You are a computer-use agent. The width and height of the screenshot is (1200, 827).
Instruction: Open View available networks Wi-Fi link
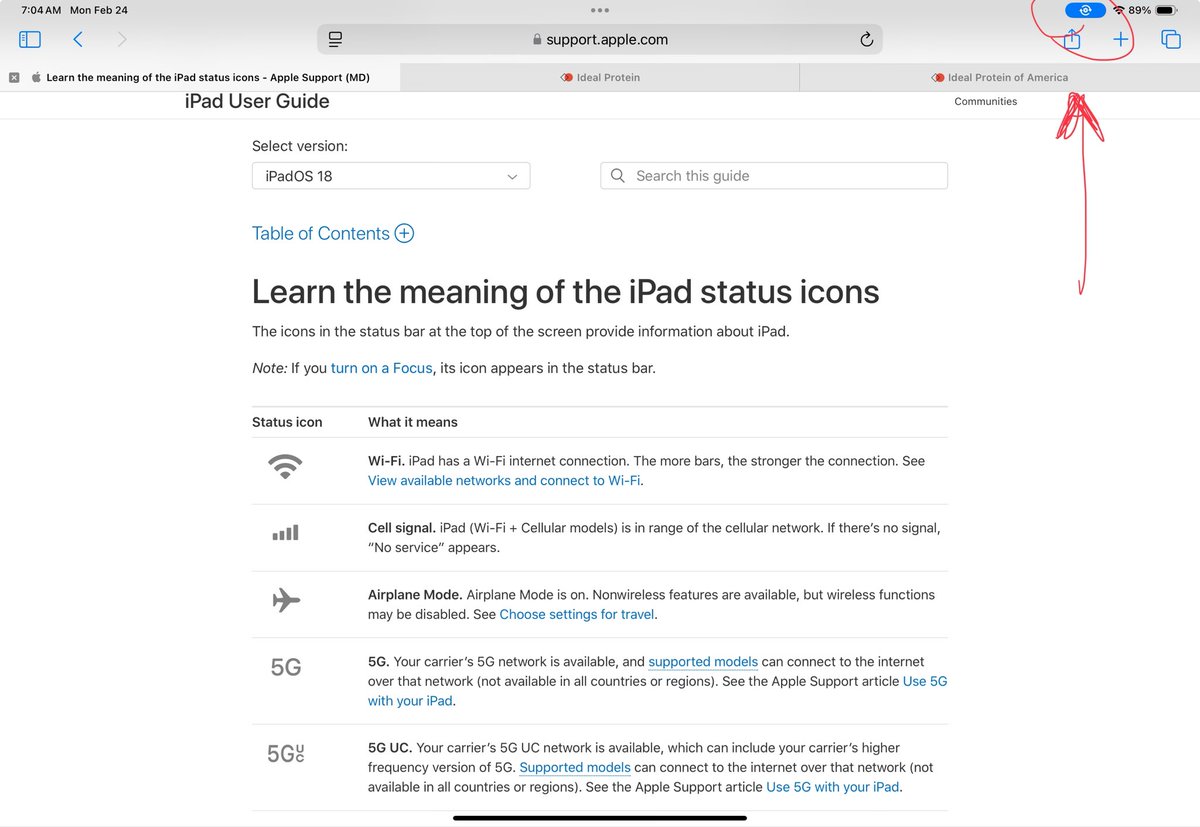[504, 480]
